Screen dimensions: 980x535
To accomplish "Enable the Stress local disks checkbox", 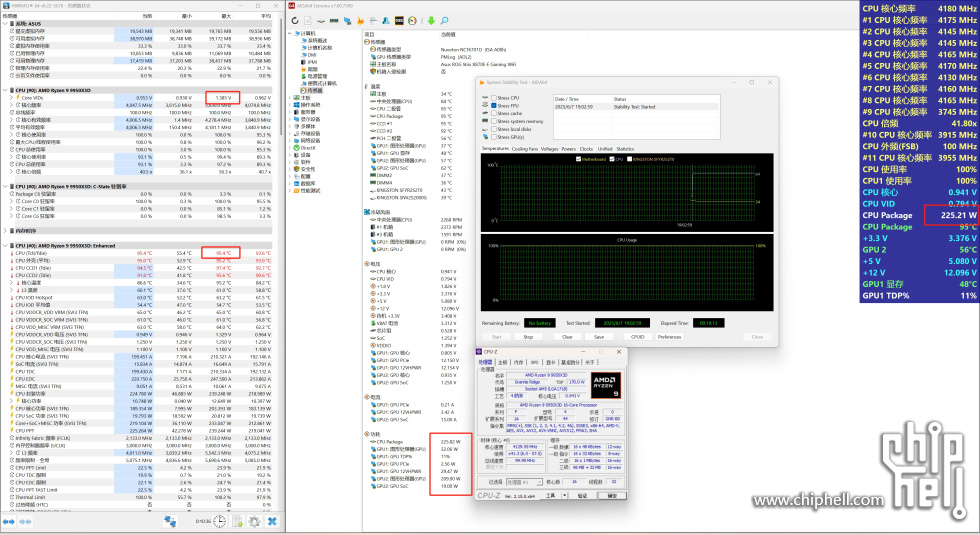I will (x=494, y=129).
